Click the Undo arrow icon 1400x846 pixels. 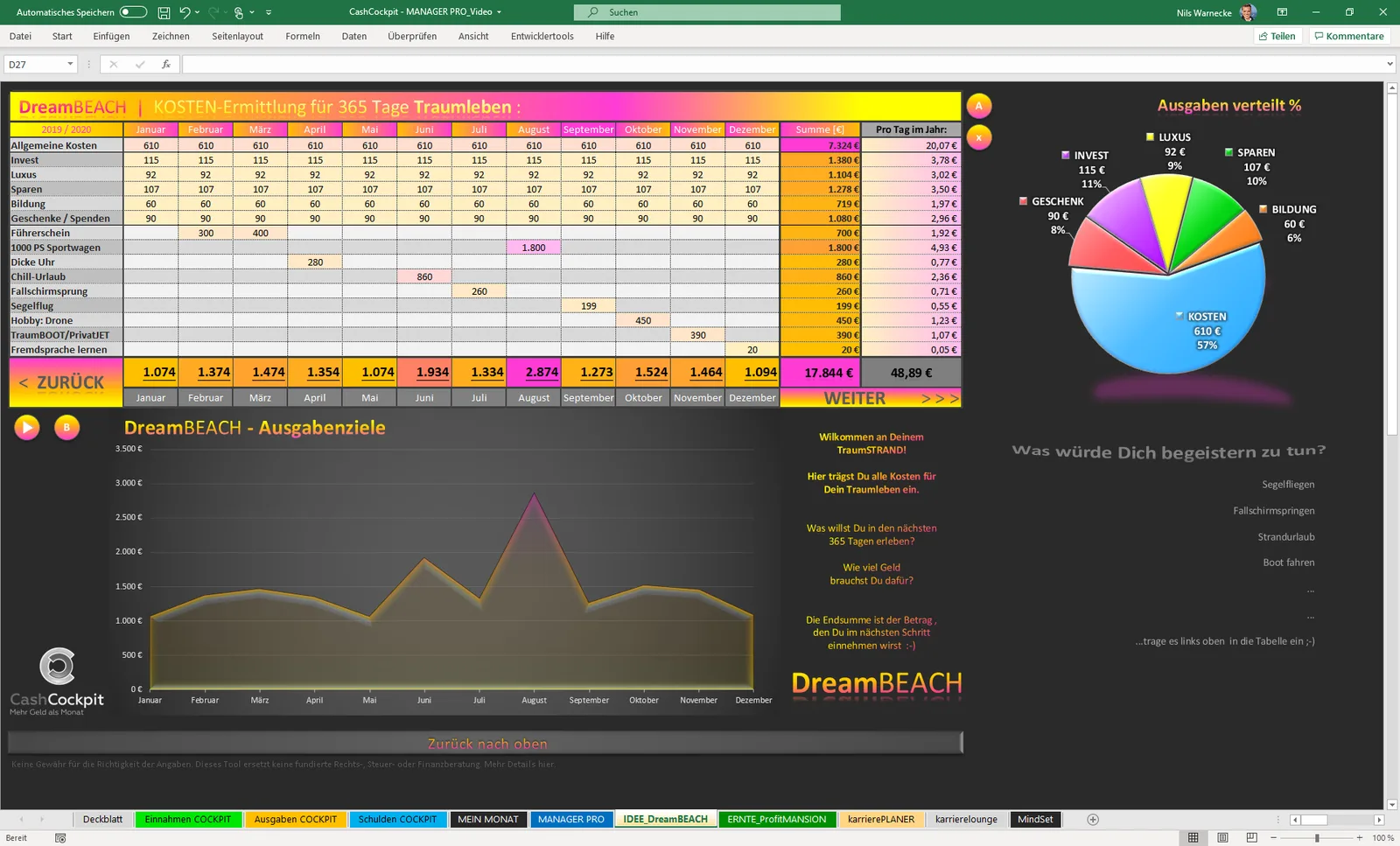coord(185,12)
